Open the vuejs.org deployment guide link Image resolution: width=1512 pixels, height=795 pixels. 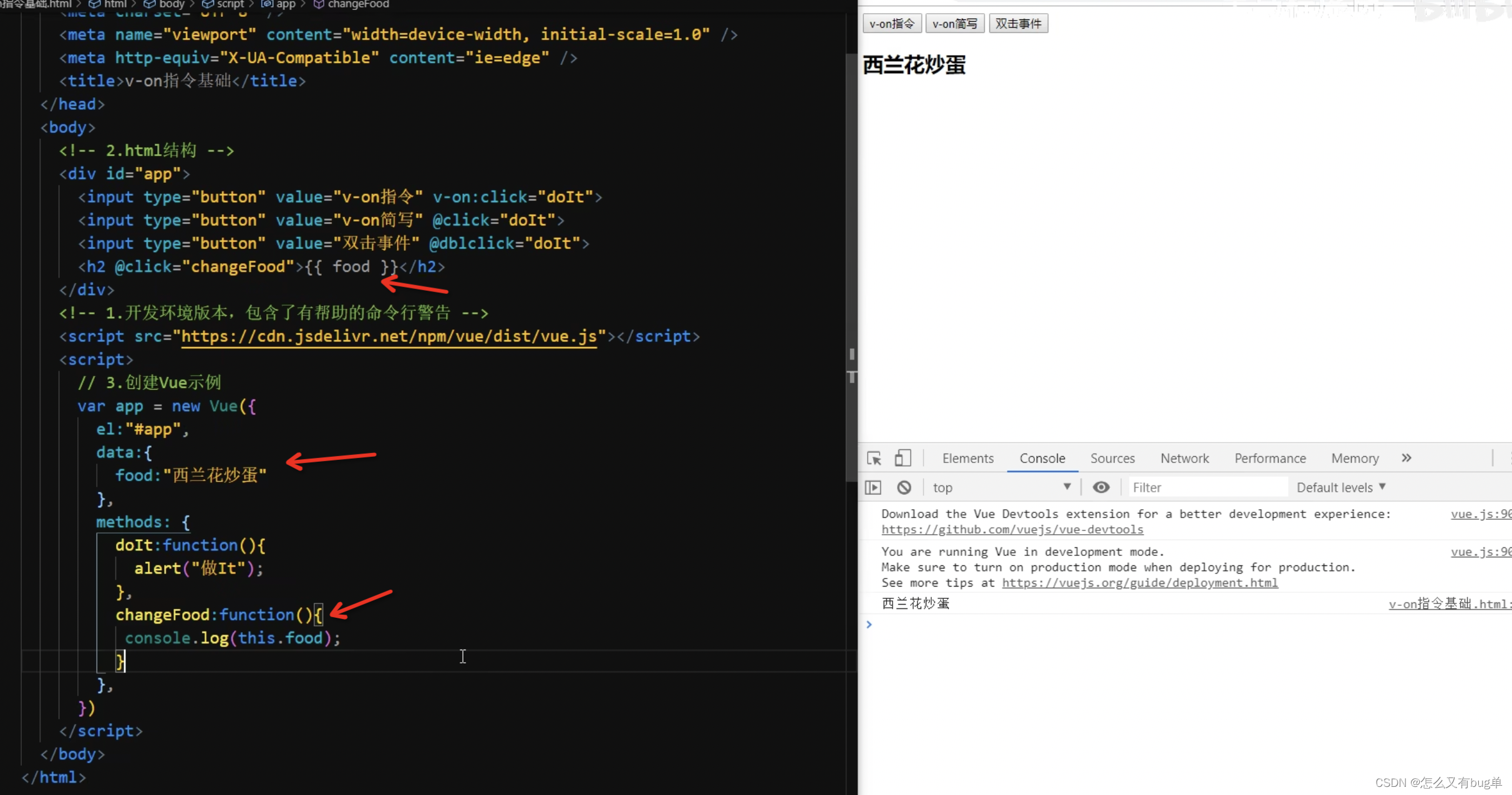coord(1140,583)
